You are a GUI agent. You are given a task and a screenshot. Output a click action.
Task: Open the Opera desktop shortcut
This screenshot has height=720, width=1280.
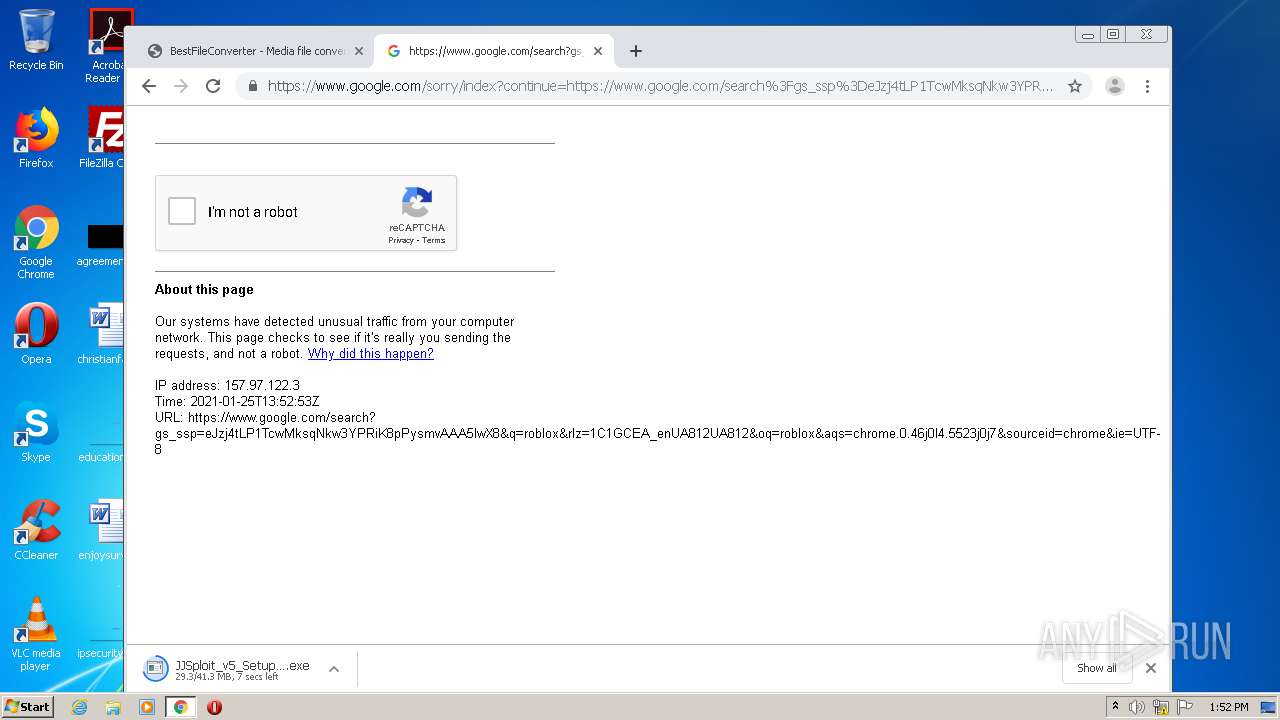[36, 333]
